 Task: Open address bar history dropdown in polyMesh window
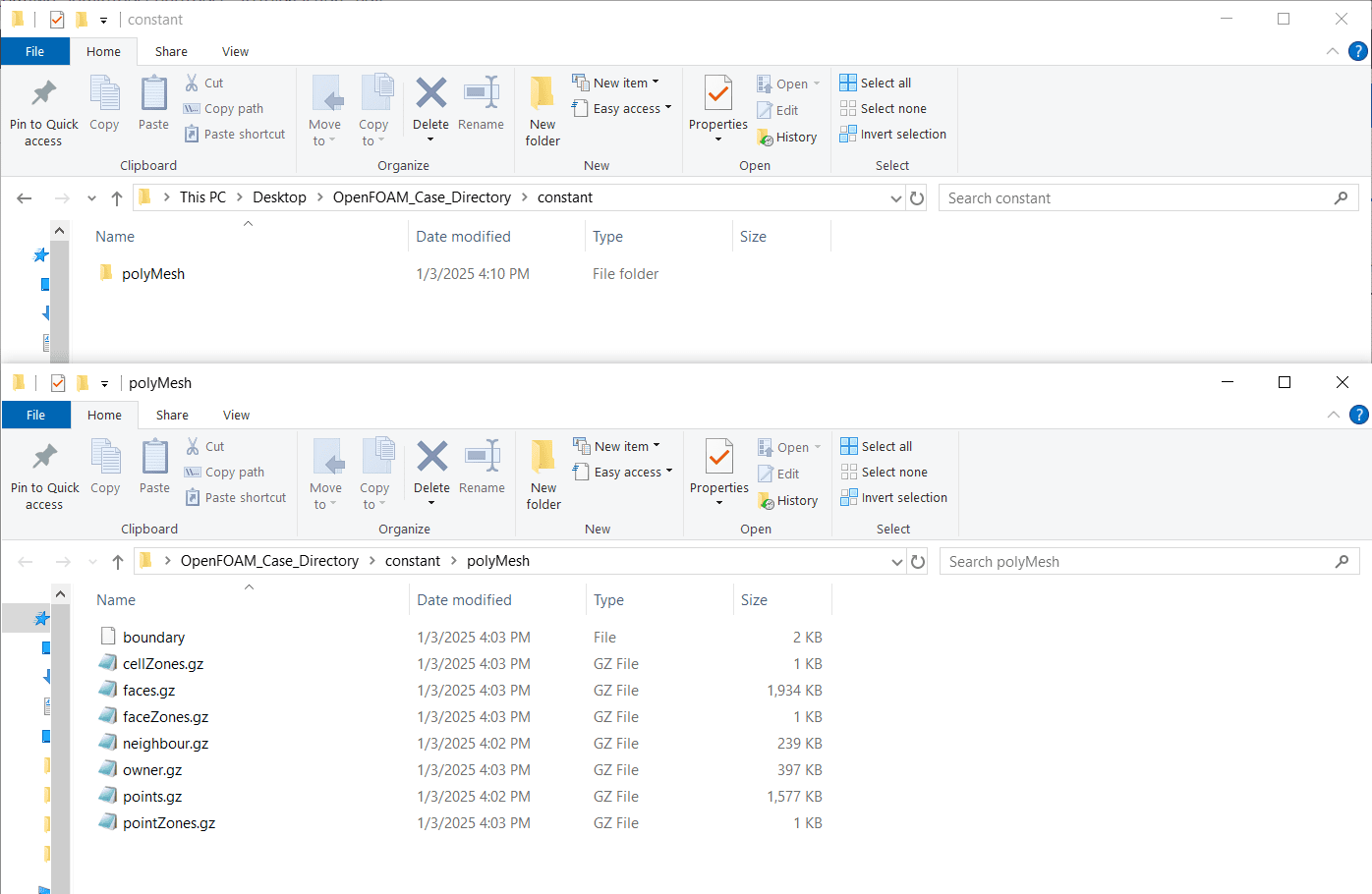click(896, 562)
